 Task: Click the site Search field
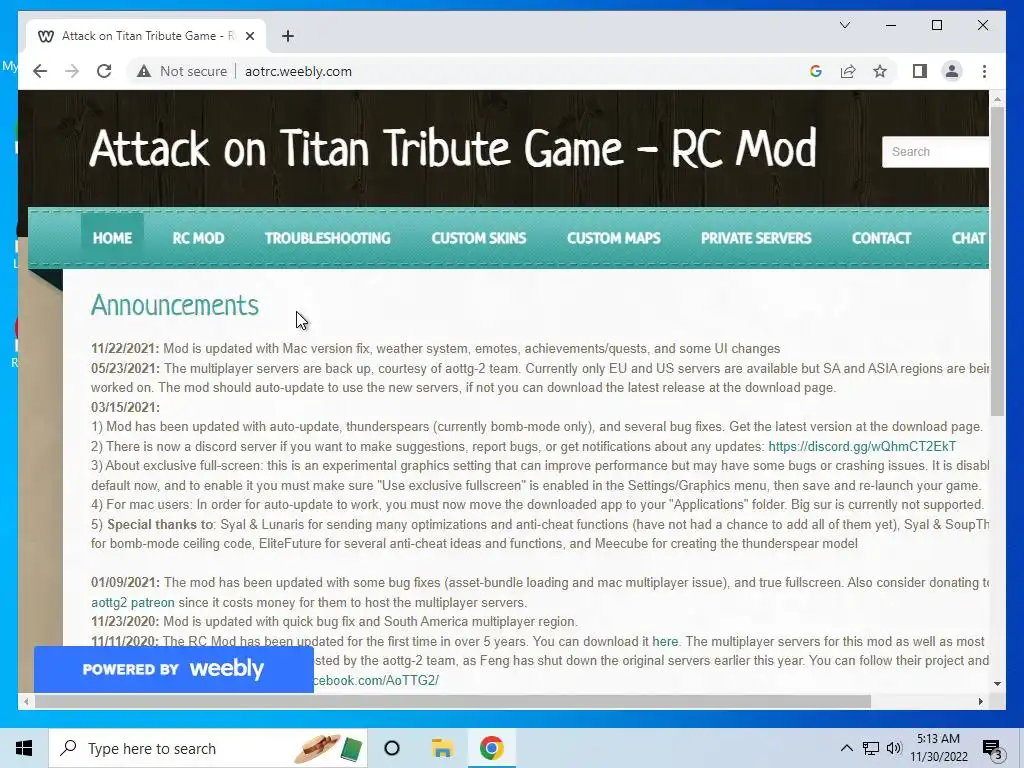tap(935, 152)
